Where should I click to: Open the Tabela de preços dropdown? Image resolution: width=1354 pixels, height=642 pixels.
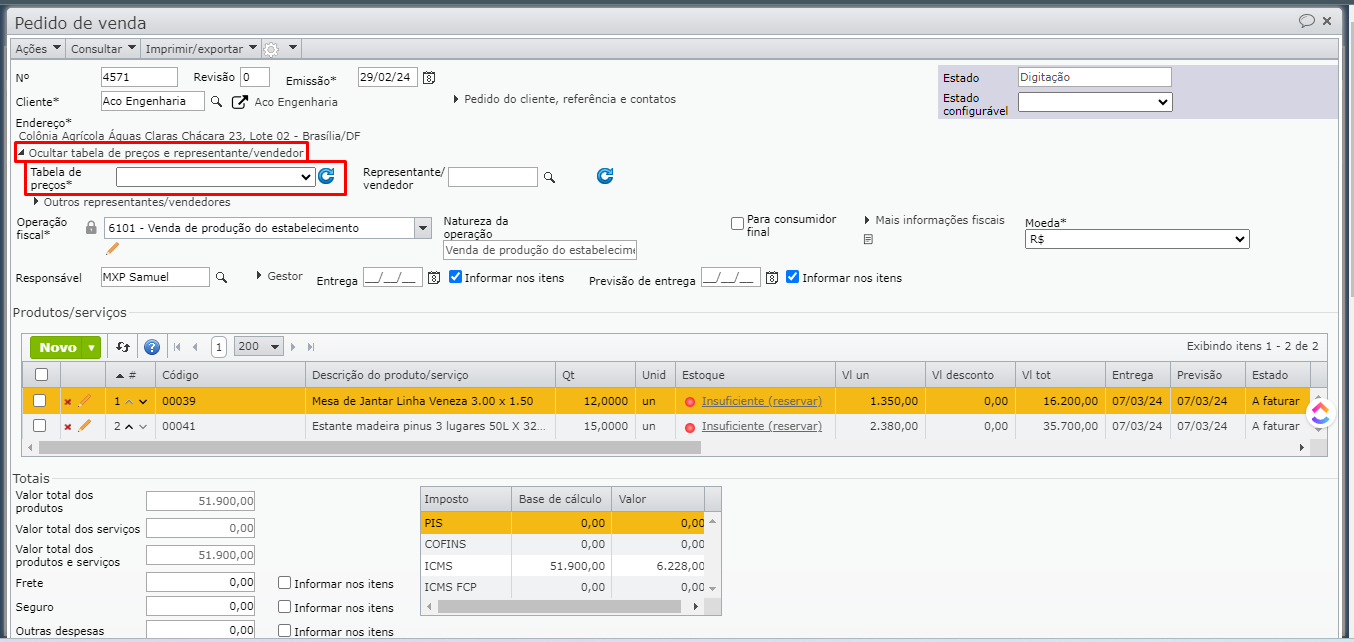pos(216,177)
